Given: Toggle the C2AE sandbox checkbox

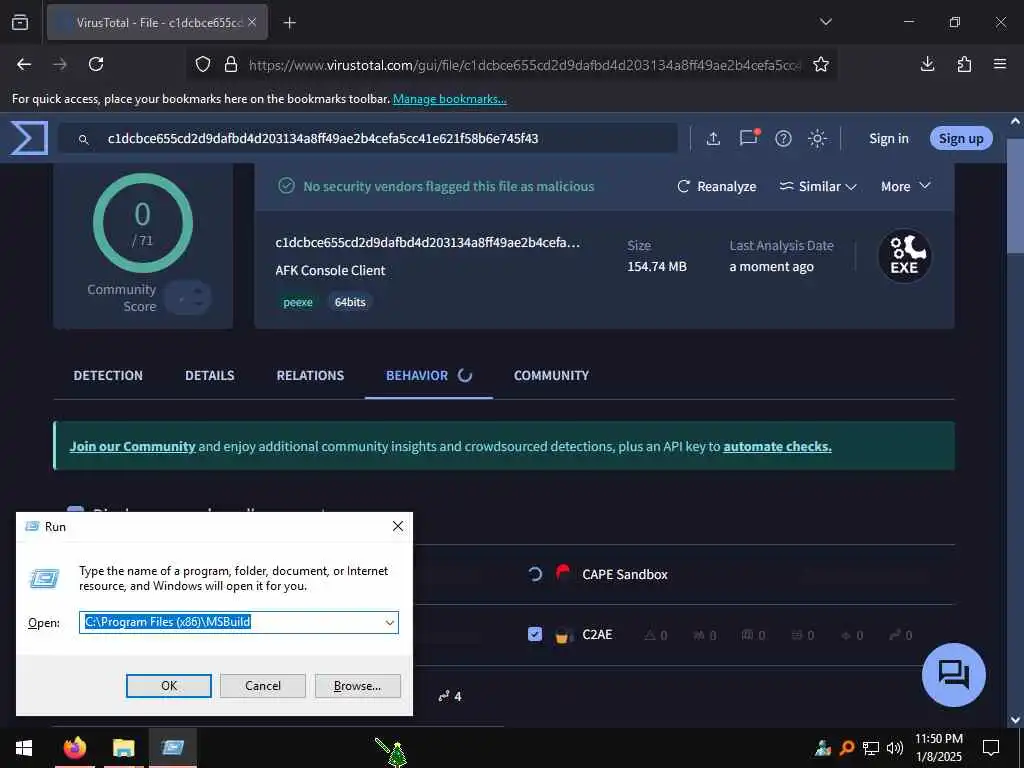Looking at the screenshot, I should (535, 634).
